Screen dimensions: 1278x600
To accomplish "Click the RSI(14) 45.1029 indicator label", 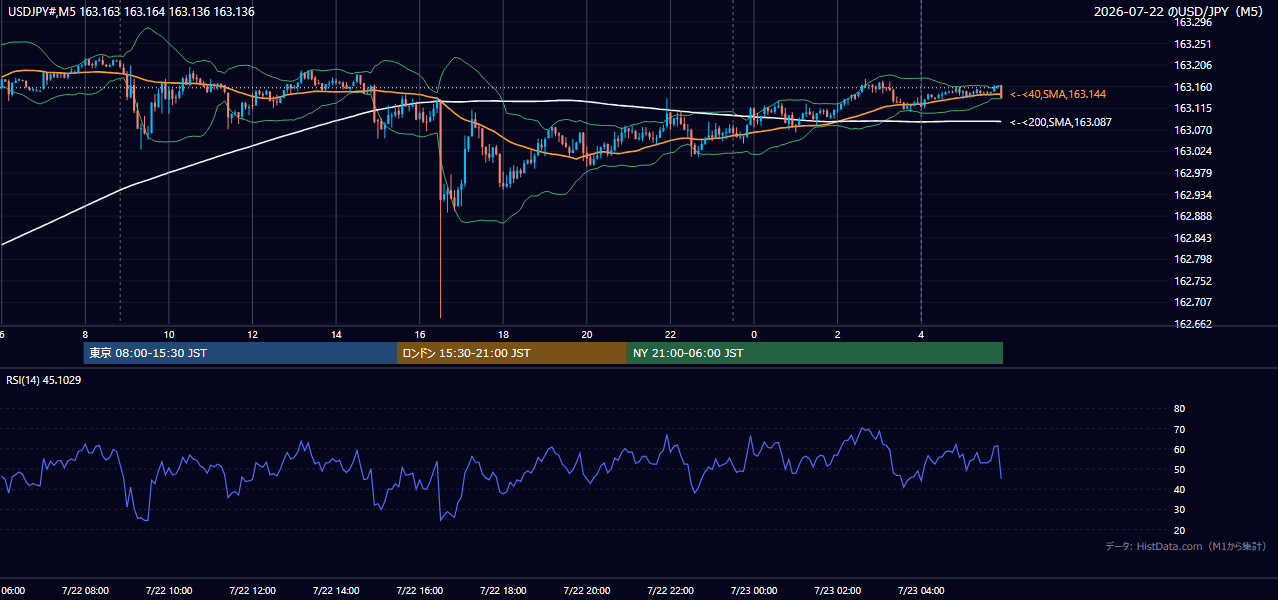I will click(44, 380).
